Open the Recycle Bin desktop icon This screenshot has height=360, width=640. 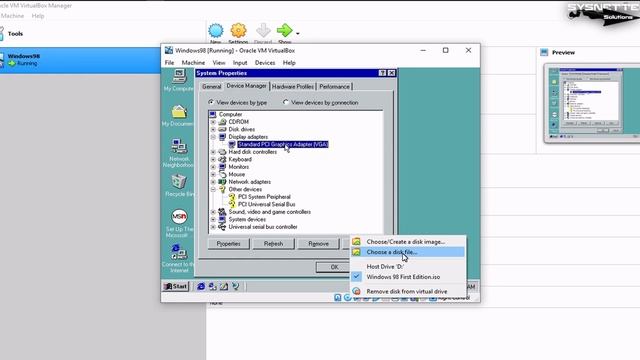coord(179,182)
